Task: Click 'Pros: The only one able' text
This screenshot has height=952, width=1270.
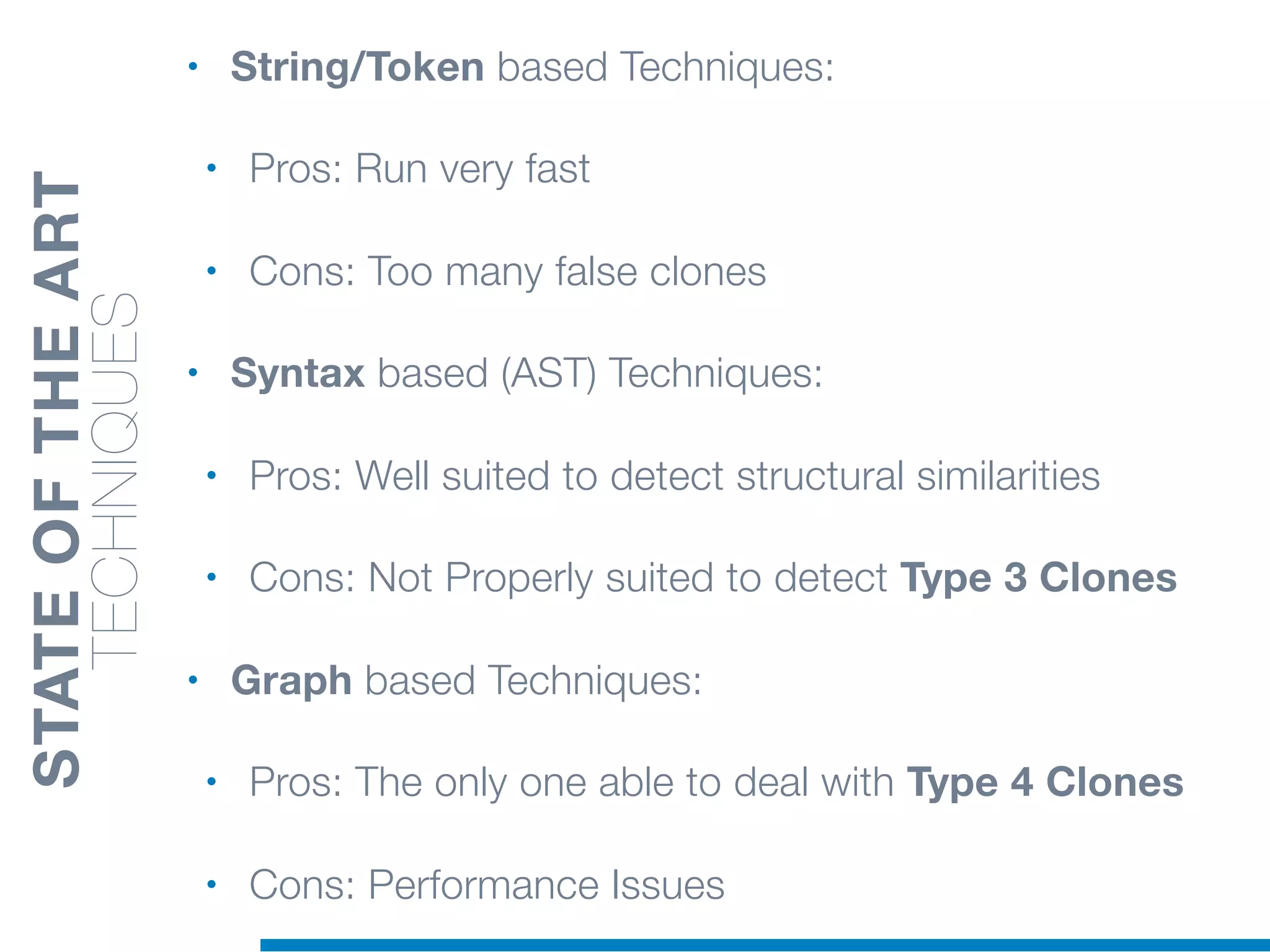Action: (571, 782)
